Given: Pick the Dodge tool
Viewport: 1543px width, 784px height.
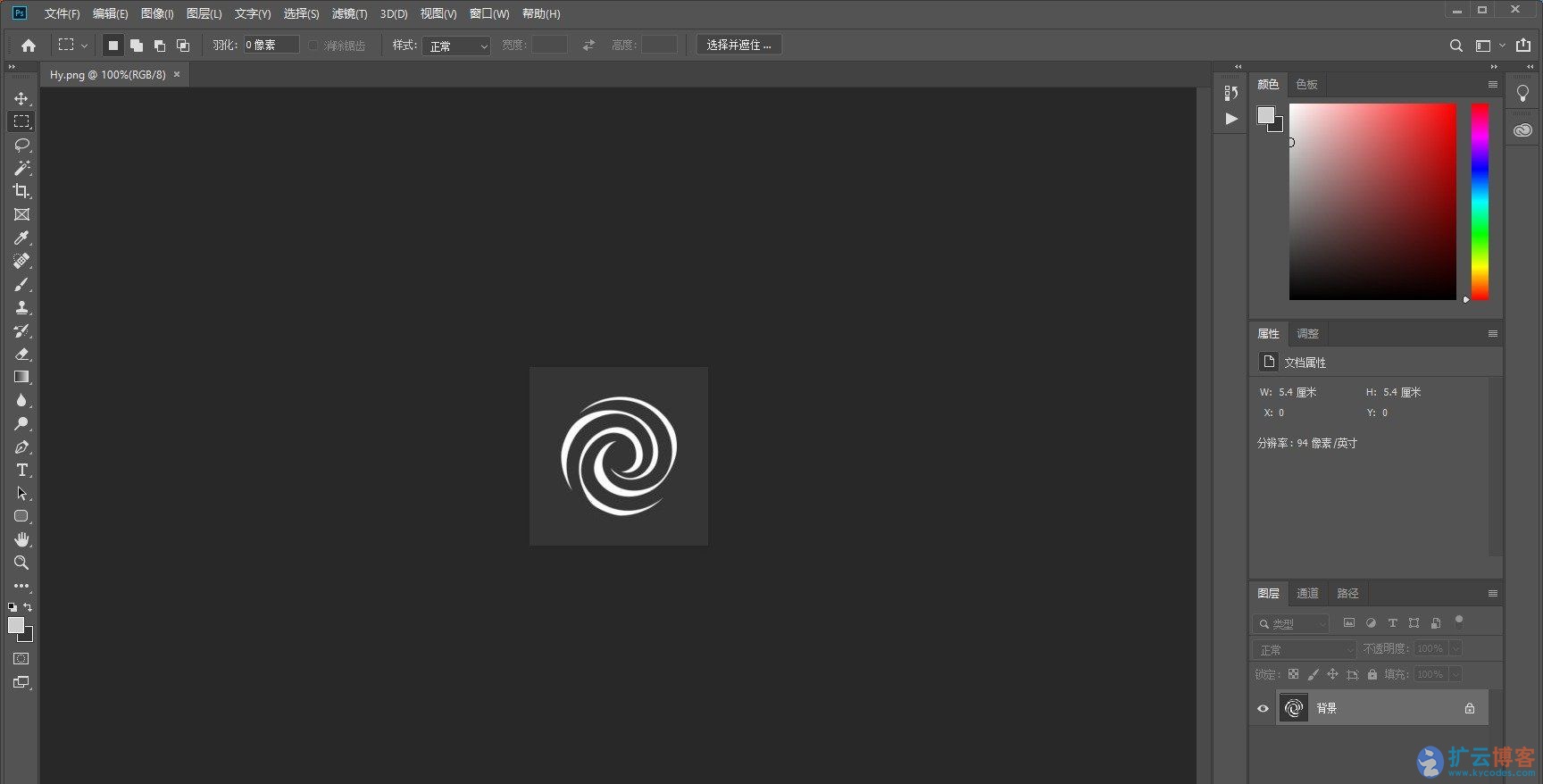Looking at the screenshot, I should [x=21, y=423].
